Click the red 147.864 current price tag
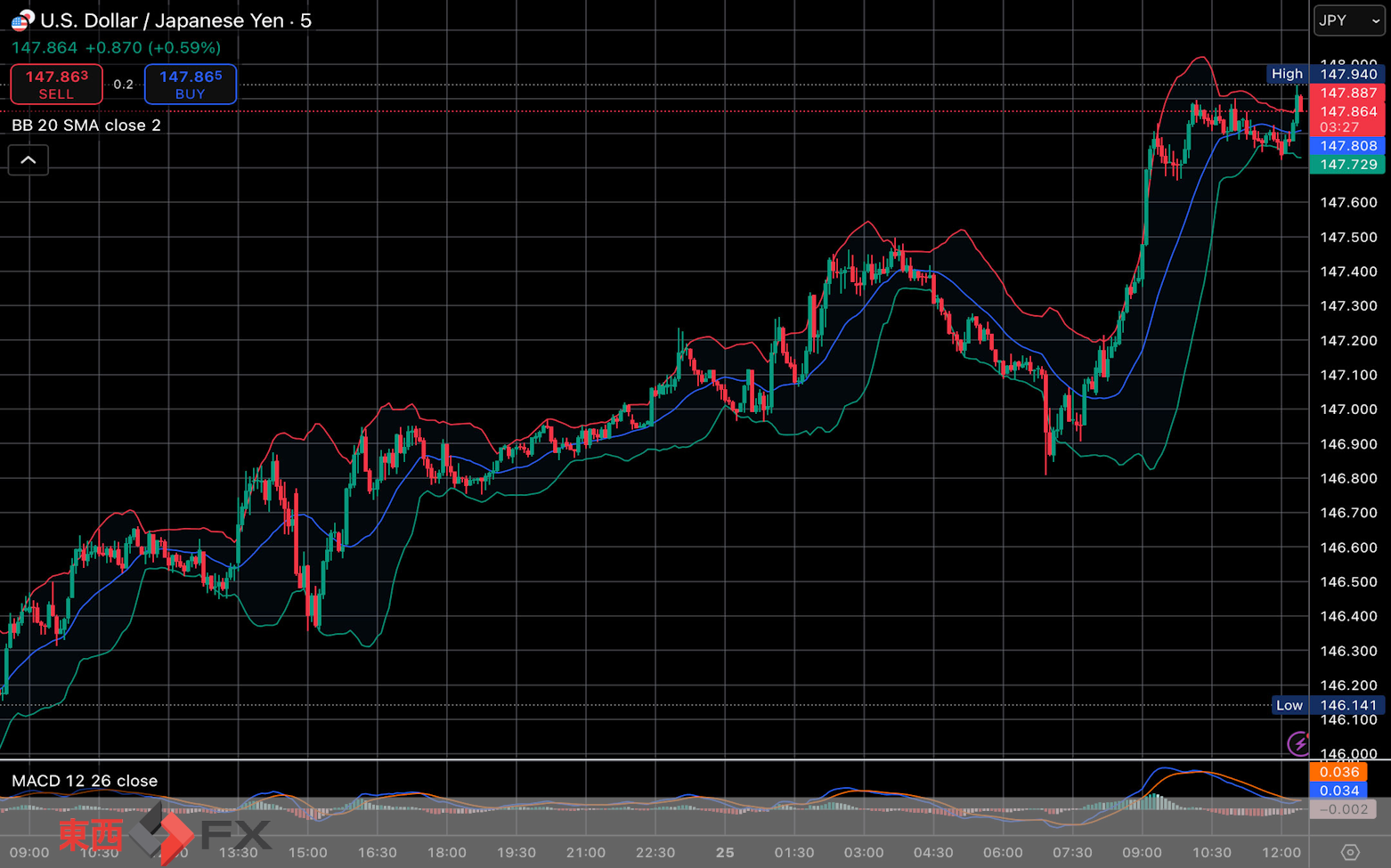 pos(1348,111)
